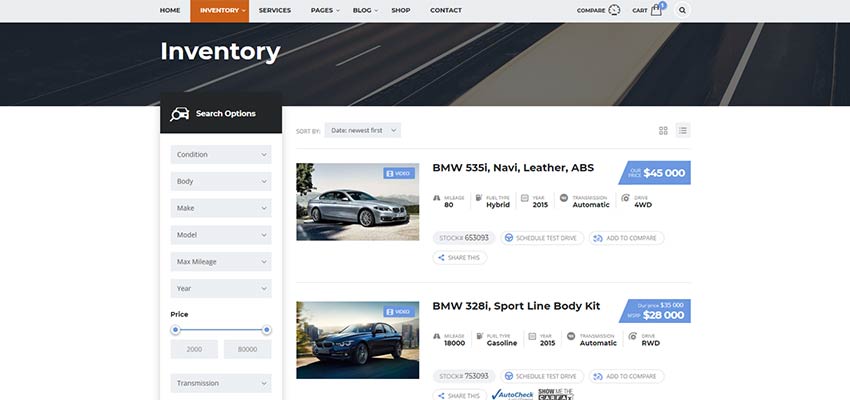This screenshot has height=400, width=850.
Task: Click mileage icon on BMW 535i
Action: (436, 198)
